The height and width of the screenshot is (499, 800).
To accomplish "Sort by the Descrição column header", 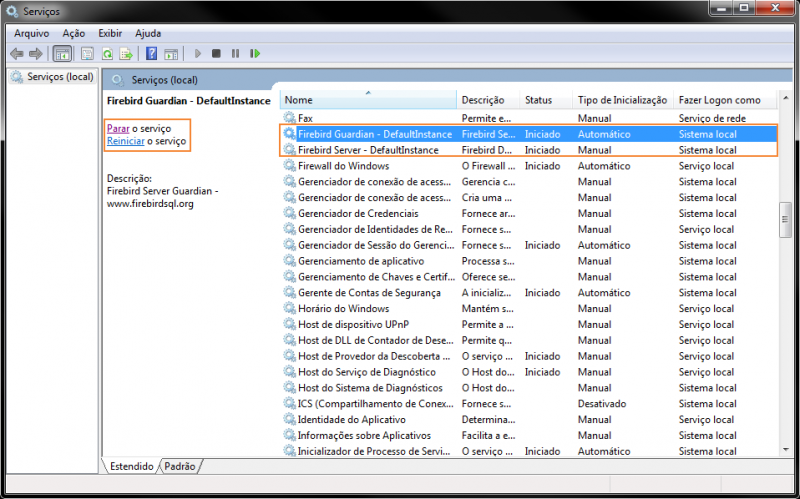I will [x=488, y=100].
